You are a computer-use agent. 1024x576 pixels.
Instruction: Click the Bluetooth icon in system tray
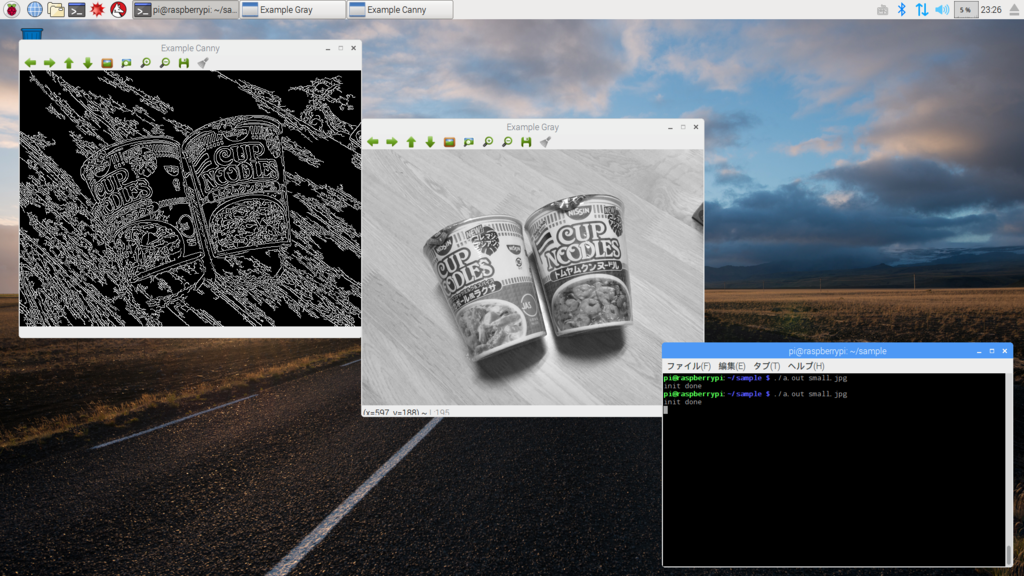901,9
